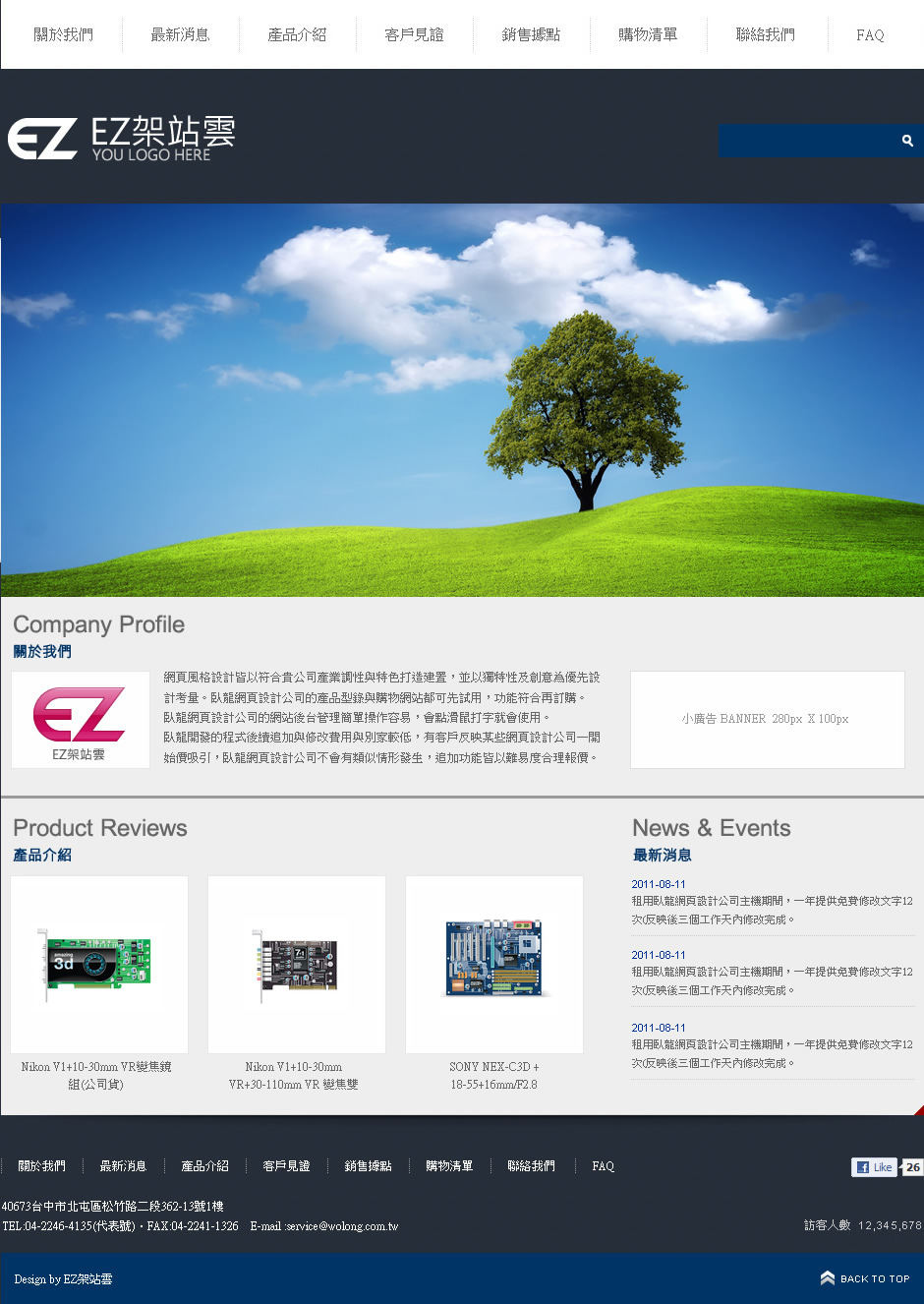Click the EZ架站雲 header logo

click(122, 139)
